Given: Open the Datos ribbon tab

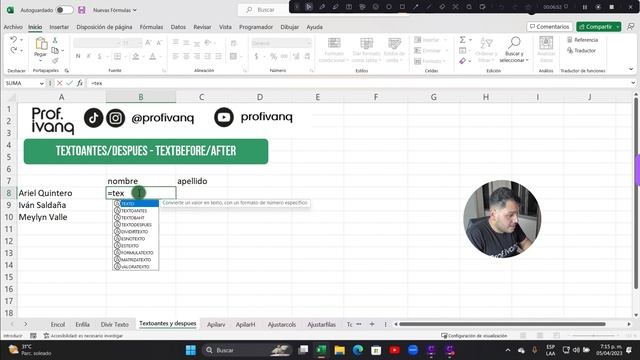Looking at the screenshot, I should click(x=178, y=27).
